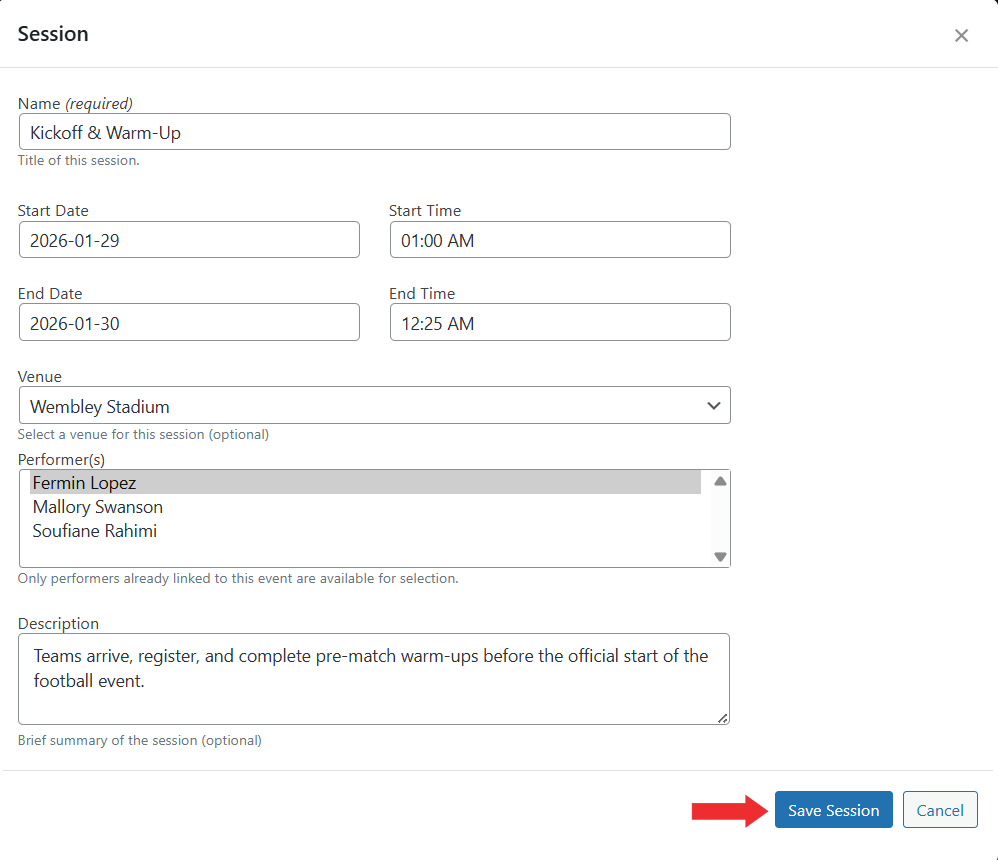The width and height of the screenshot is (998, 860).
Task: Click the Description label text
Action: tap(58, 623)
